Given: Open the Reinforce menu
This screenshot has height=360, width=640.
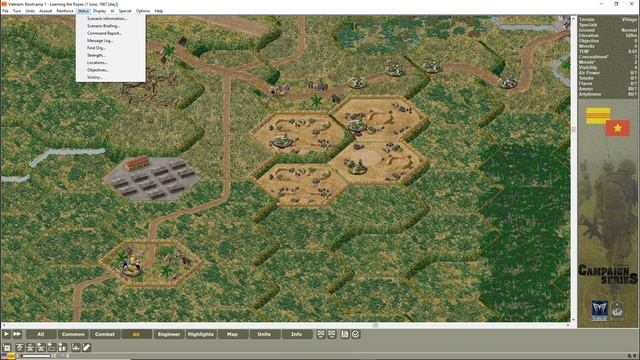Looking at the screenshot, I should tap(65, 11).
